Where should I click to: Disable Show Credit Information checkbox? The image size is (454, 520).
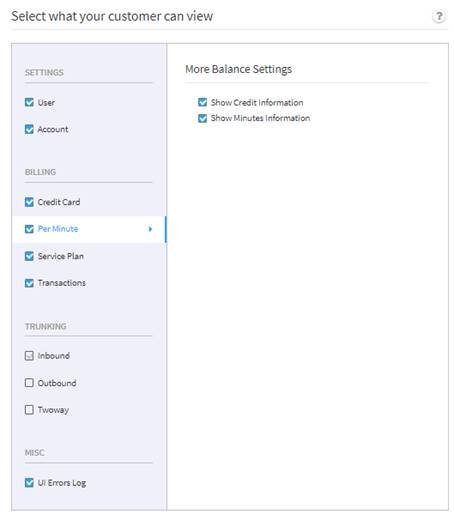click(x=202, y=102)
